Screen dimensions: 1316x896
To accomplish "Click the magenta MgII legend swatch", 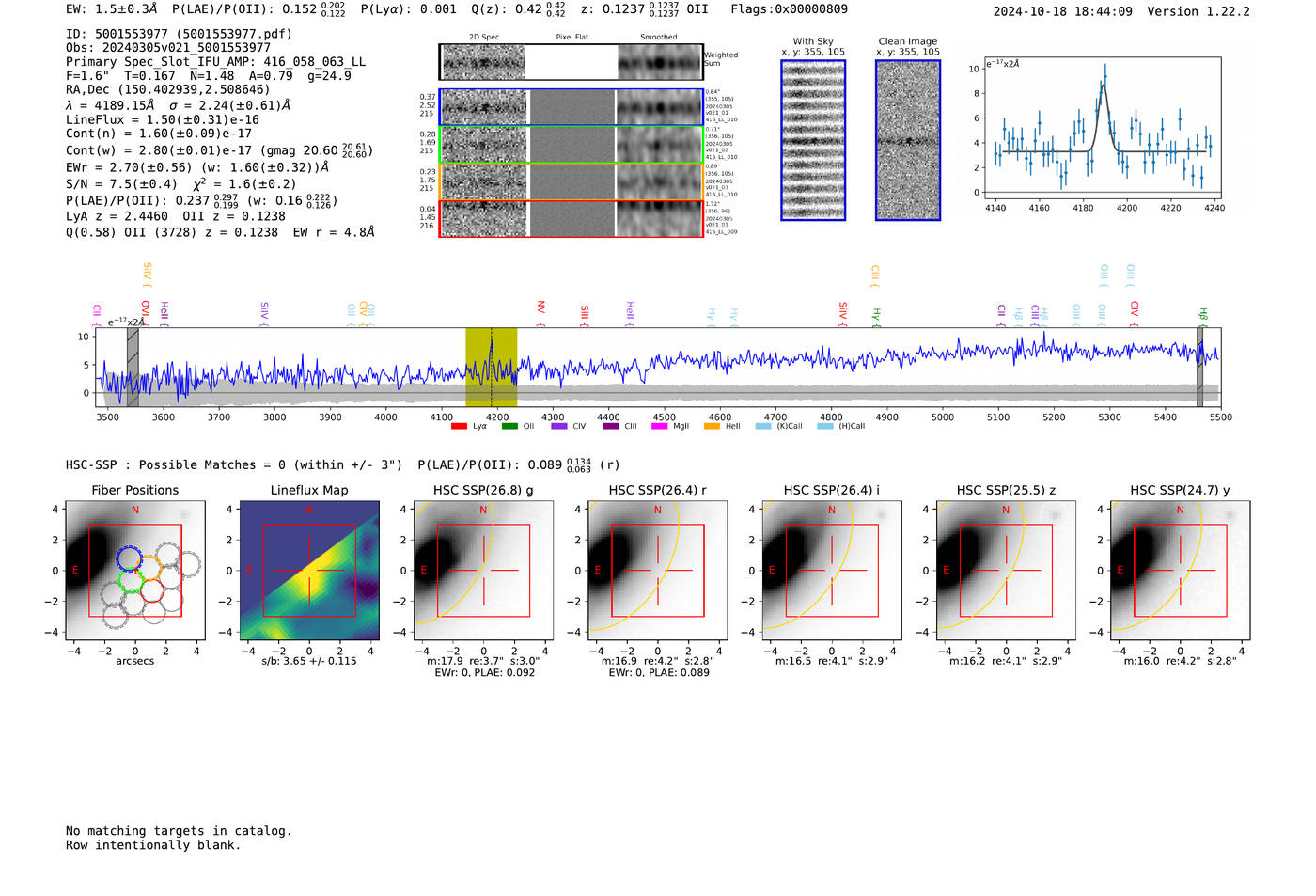I will (660, 427).
